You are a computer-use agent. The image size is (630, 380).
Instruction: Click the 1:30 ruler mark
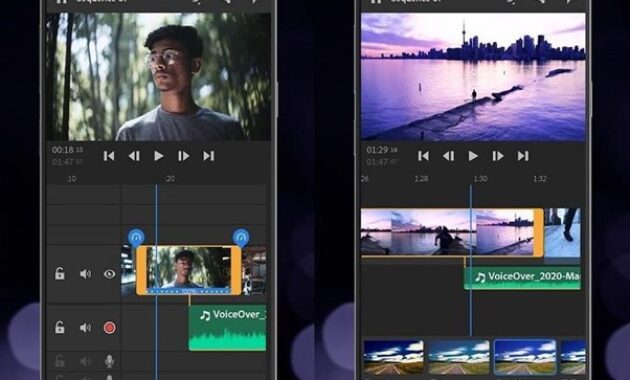[x=480, y=178]
